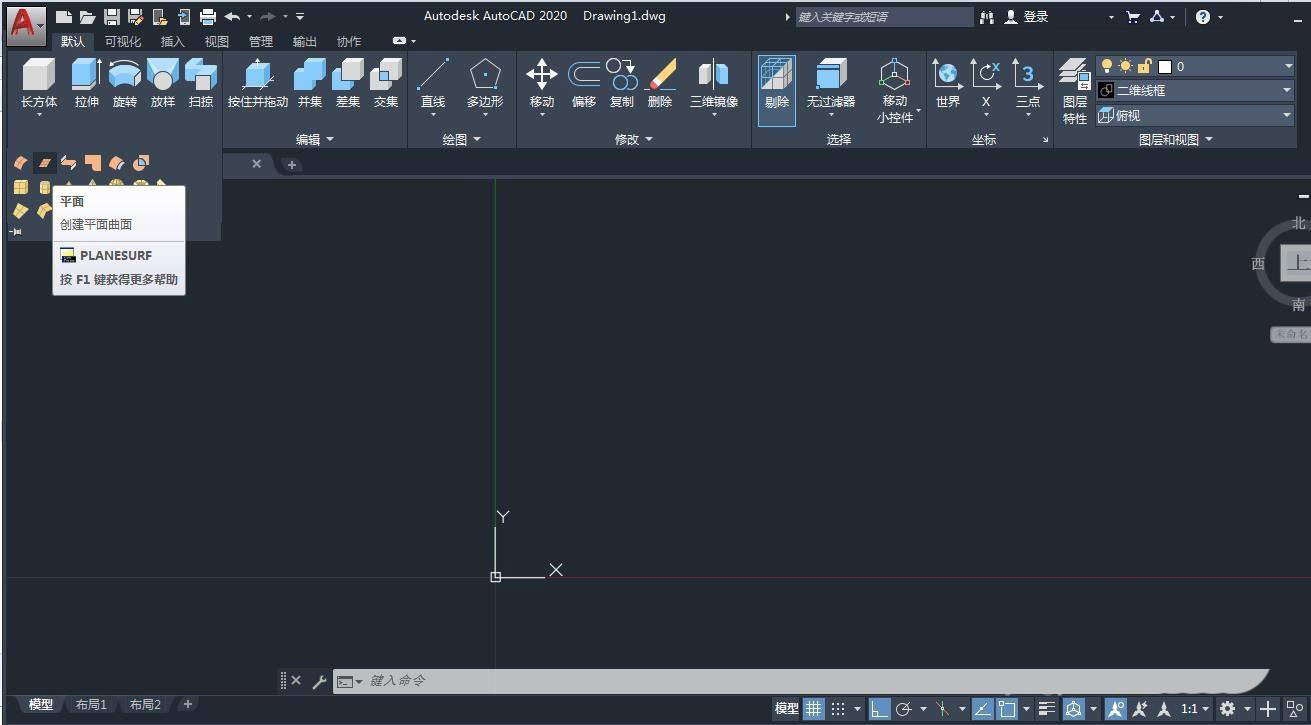Viewport: 1311px width, 725px height.
Task: Toggle lineweight display in status bar
Action: (x=1047, y=708)
